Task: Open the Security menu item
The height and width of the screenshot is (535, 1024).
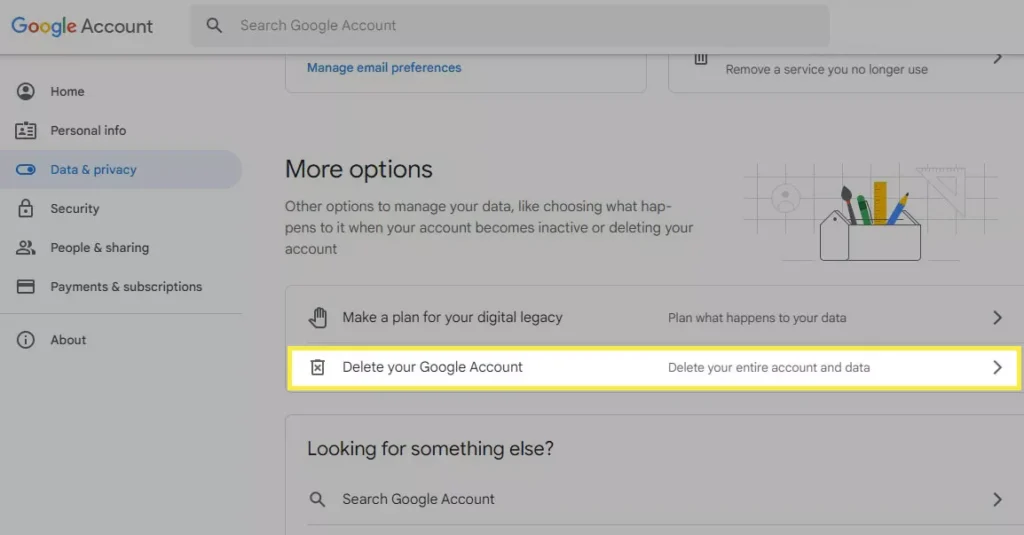Action: tap(75, 209)
